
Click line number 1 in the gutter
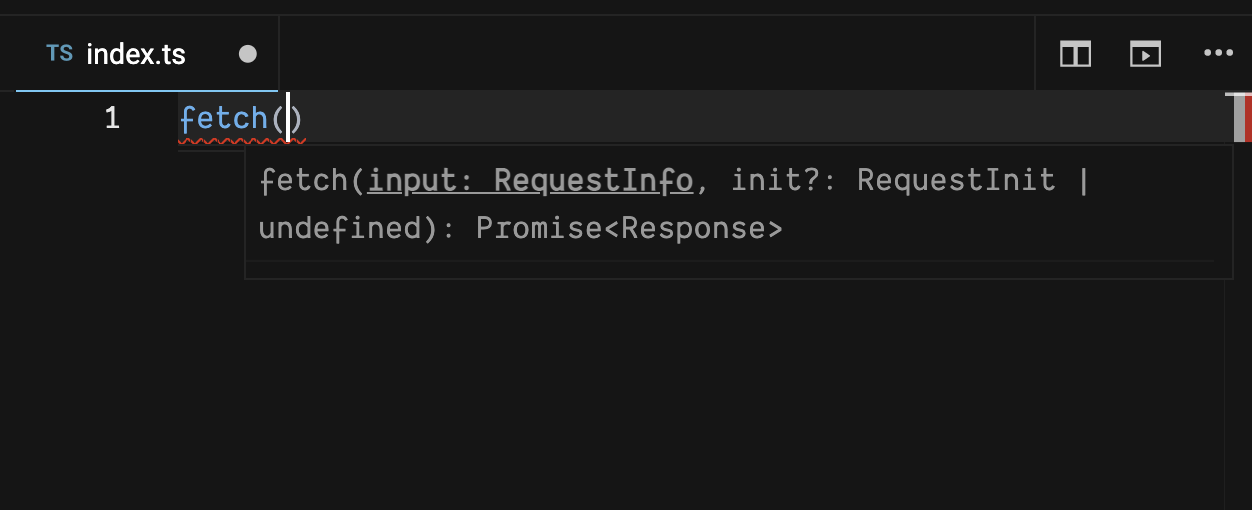pos(112,118)
